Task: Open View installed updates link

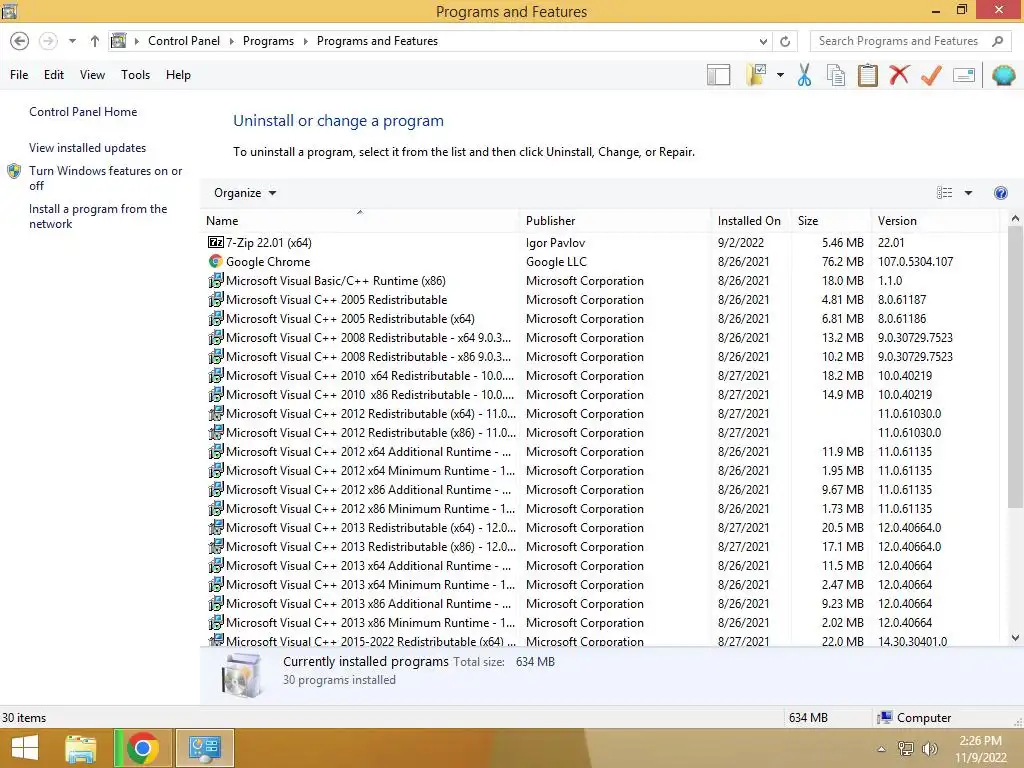Action: (88, 148)
